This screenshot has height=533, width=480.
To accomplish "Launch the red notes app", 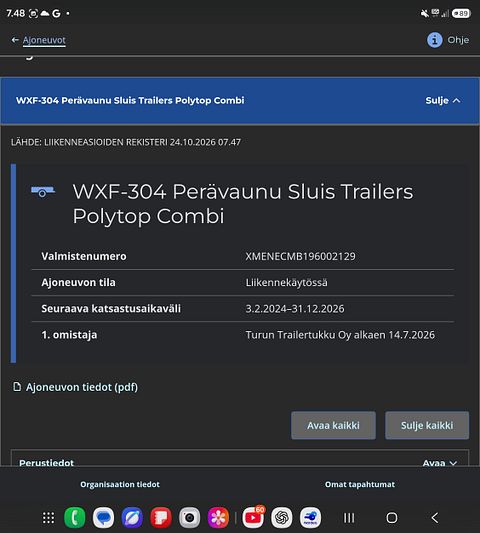I will coord(161,518).
